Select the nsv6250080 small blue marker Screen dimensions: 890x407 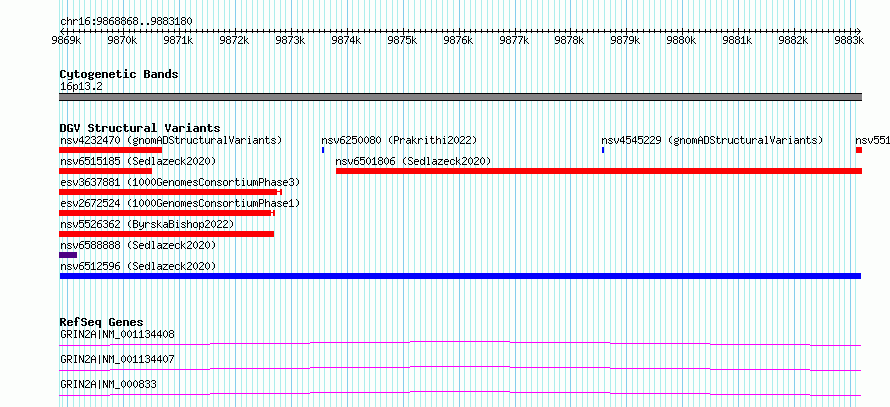323,150
